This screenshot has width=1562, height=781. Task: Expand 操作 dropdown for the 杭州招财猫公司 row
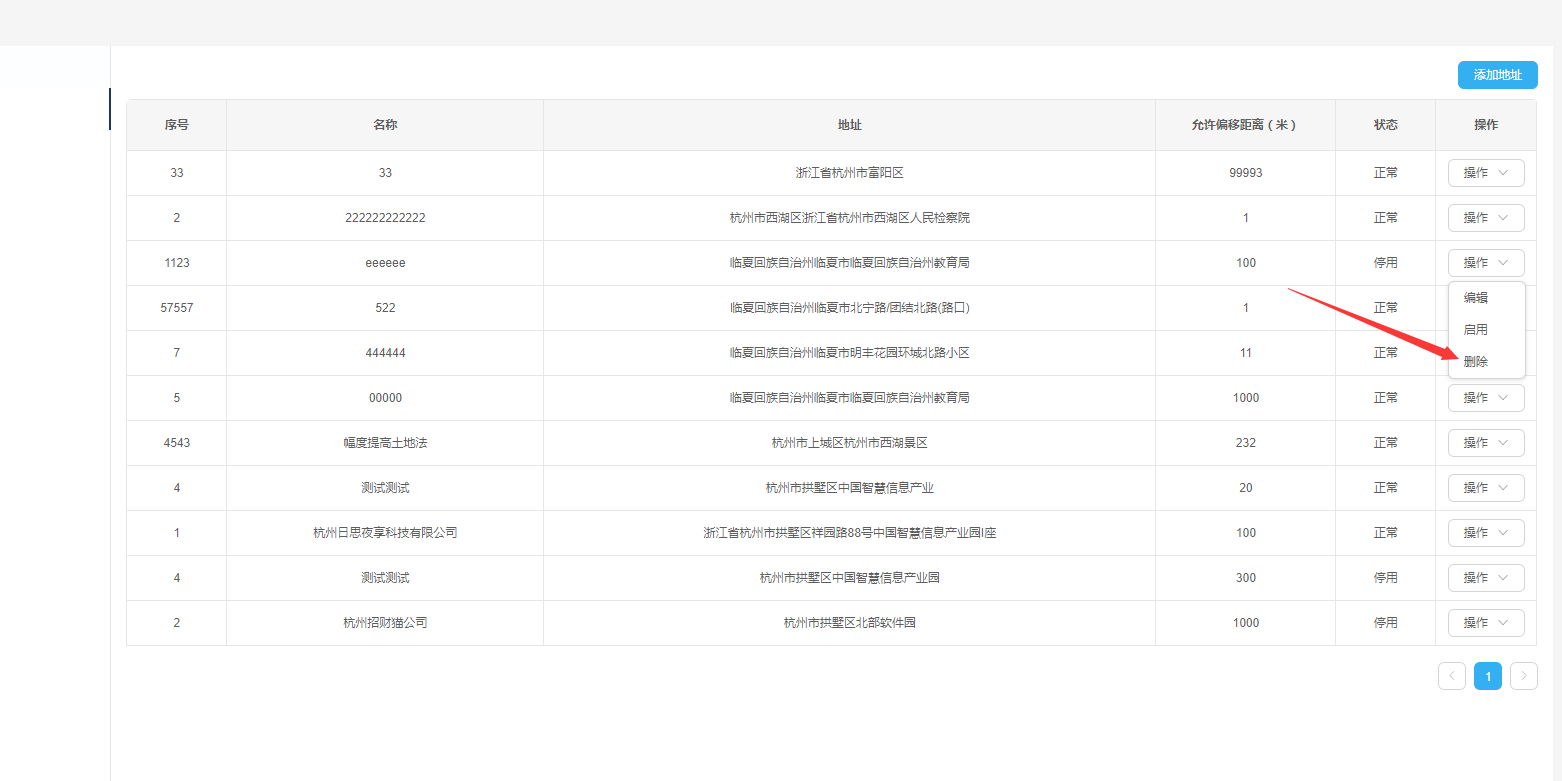click(1485, 623)
